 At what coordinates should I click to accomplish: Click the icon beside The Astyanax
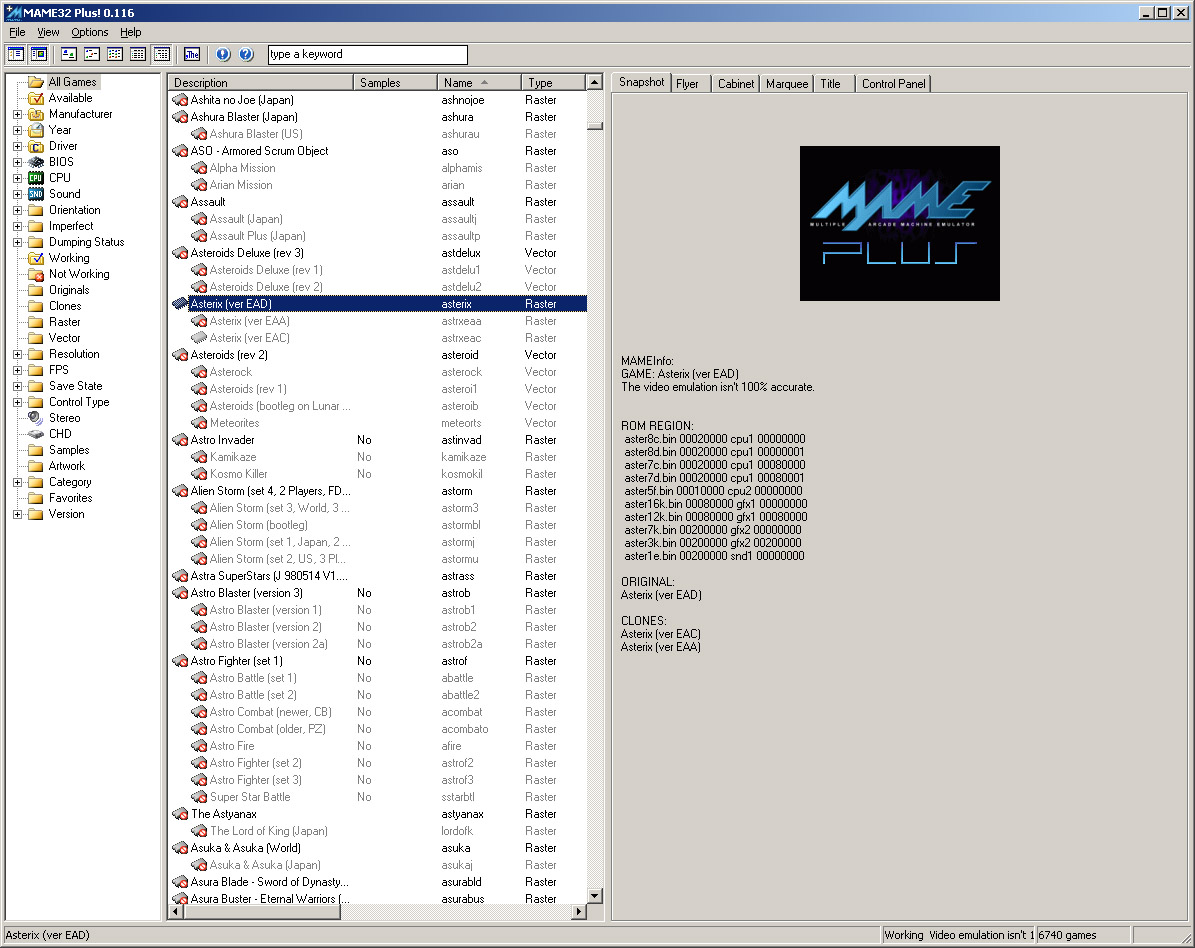coord(180,814)
